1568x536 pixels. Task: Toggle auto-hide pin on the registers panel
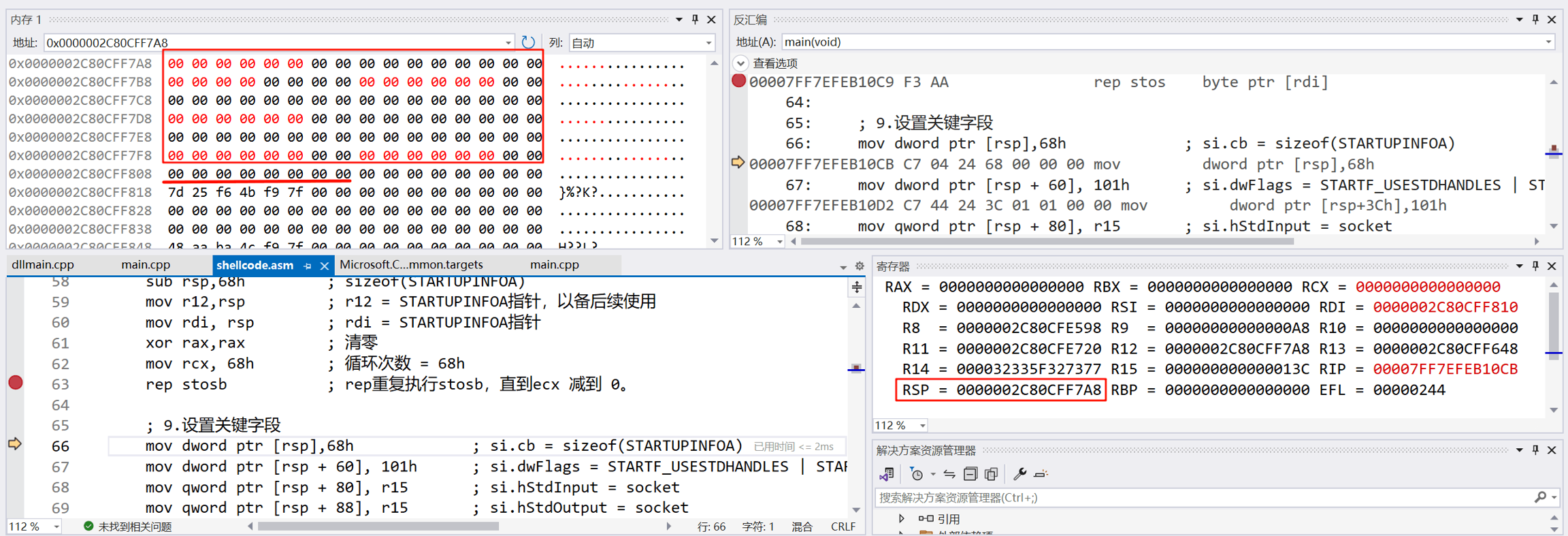click(x=1535, y=266)
